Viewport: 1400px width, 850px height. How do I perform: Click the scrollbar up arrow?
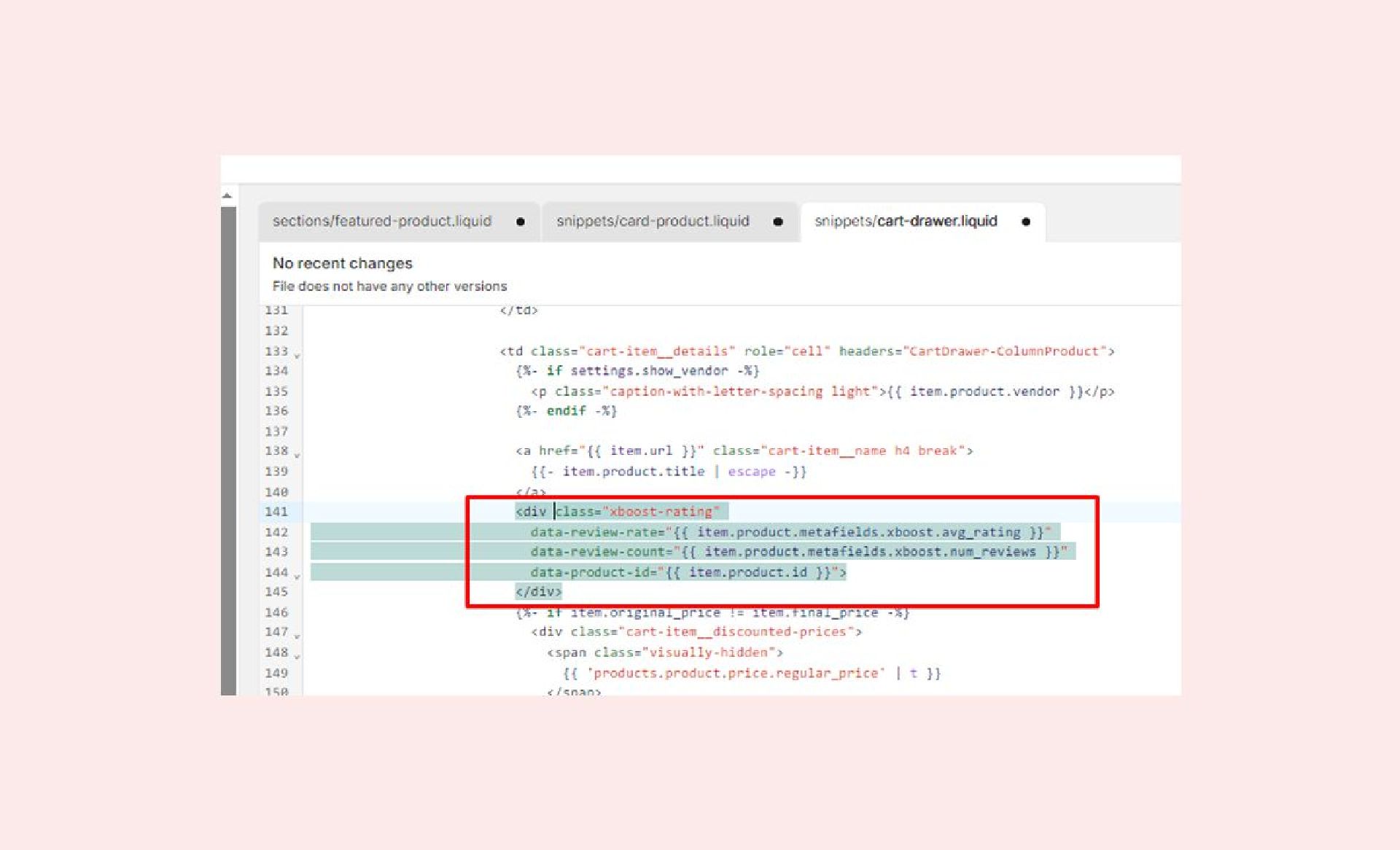click(x=227, y=196)
